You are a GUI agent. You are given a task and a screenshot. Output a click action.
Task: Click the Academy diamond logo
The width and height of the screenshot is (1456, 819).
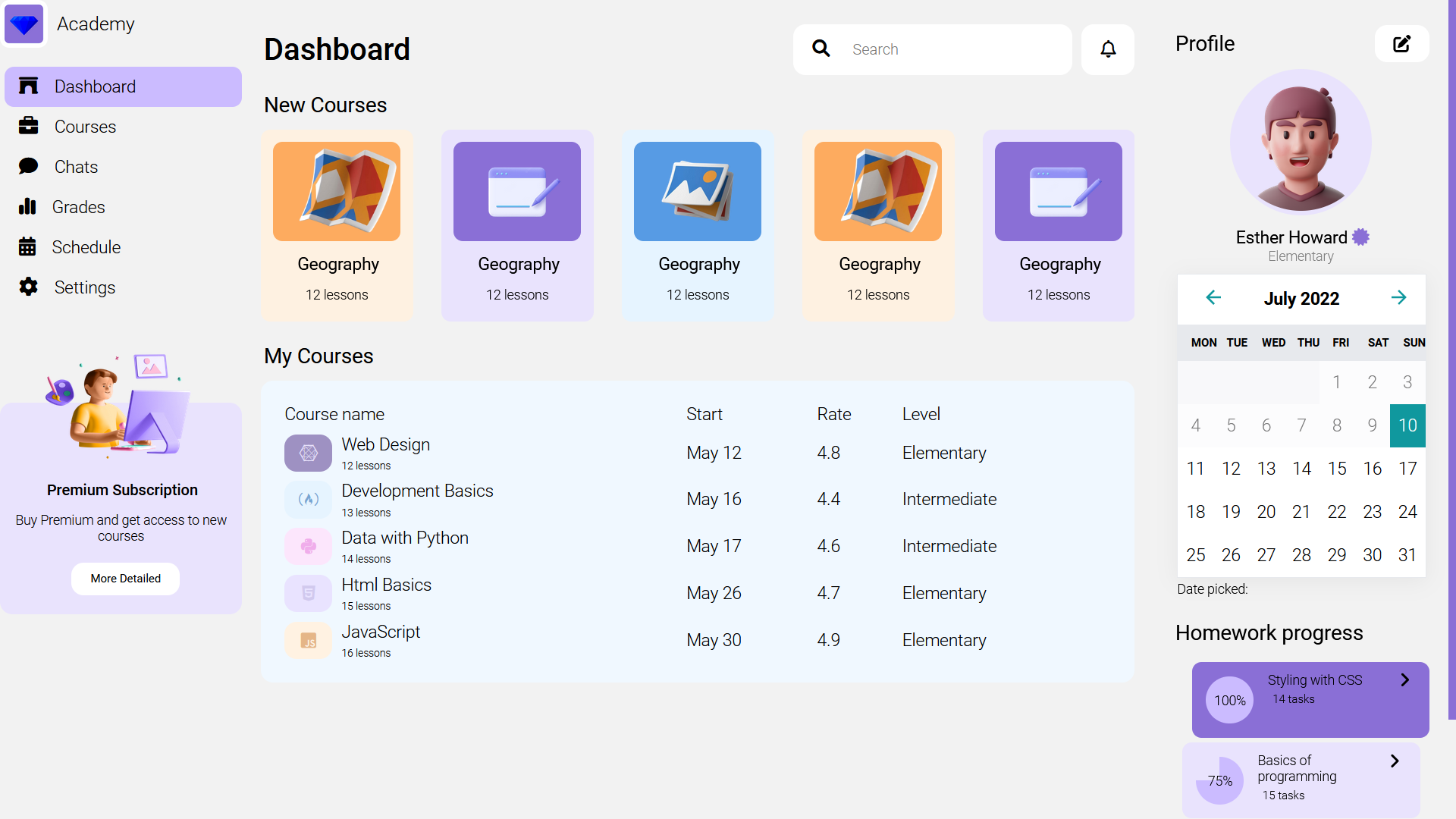[24, 24]
